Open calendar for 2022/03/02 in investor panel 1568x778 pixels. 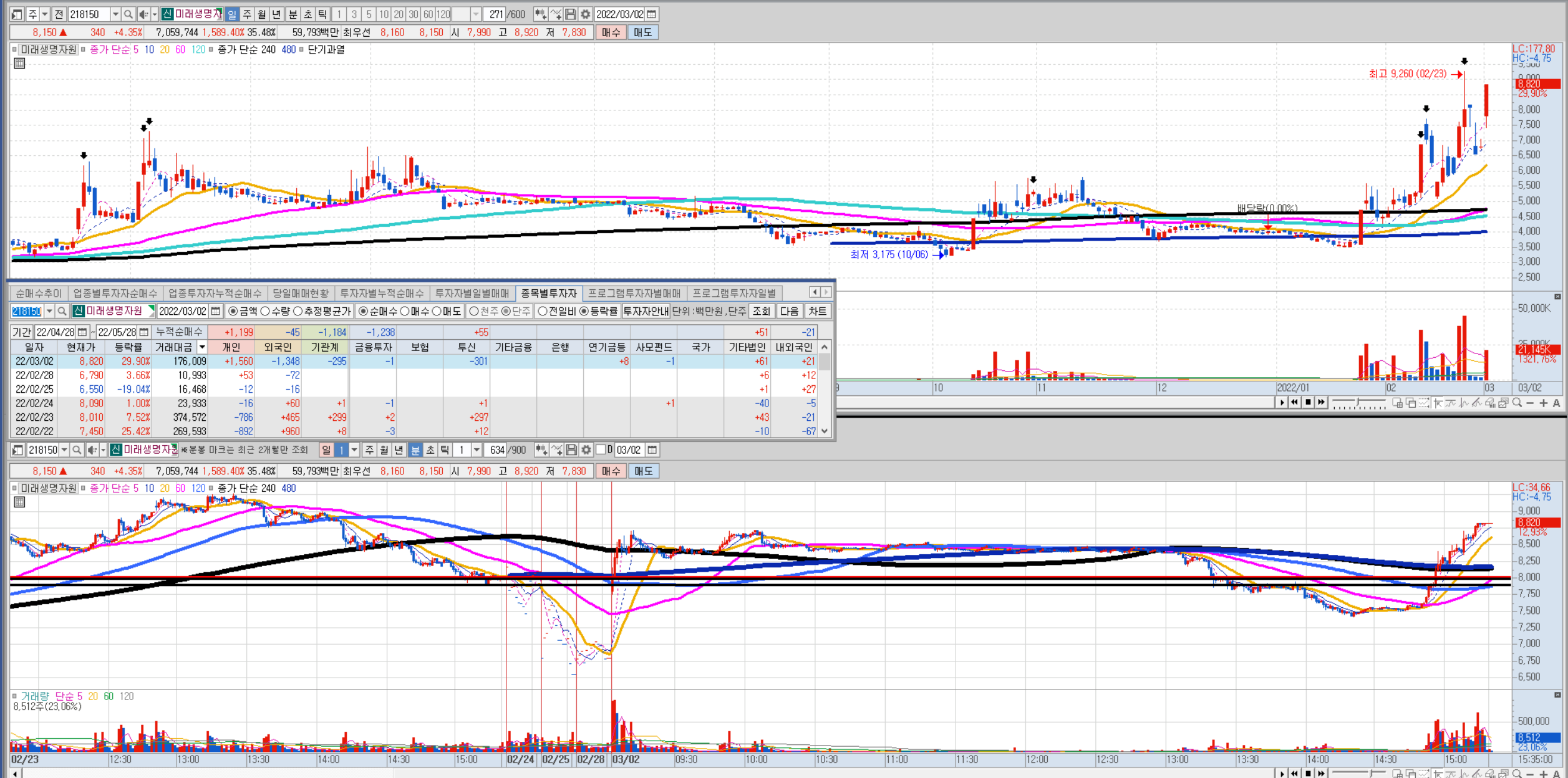click(216, 311)
